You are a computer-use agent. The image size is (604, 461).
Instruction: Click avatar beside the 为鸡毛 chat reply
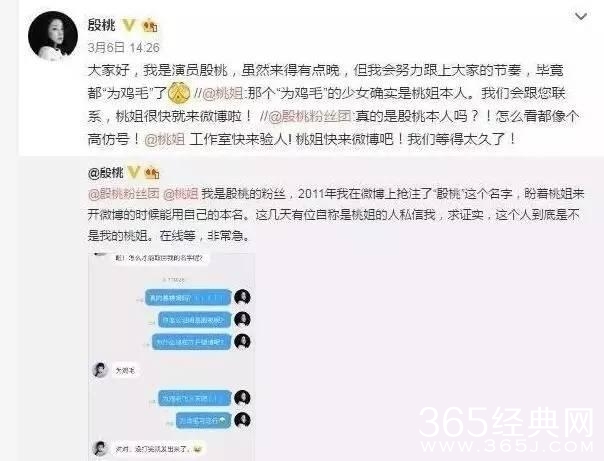100,370
